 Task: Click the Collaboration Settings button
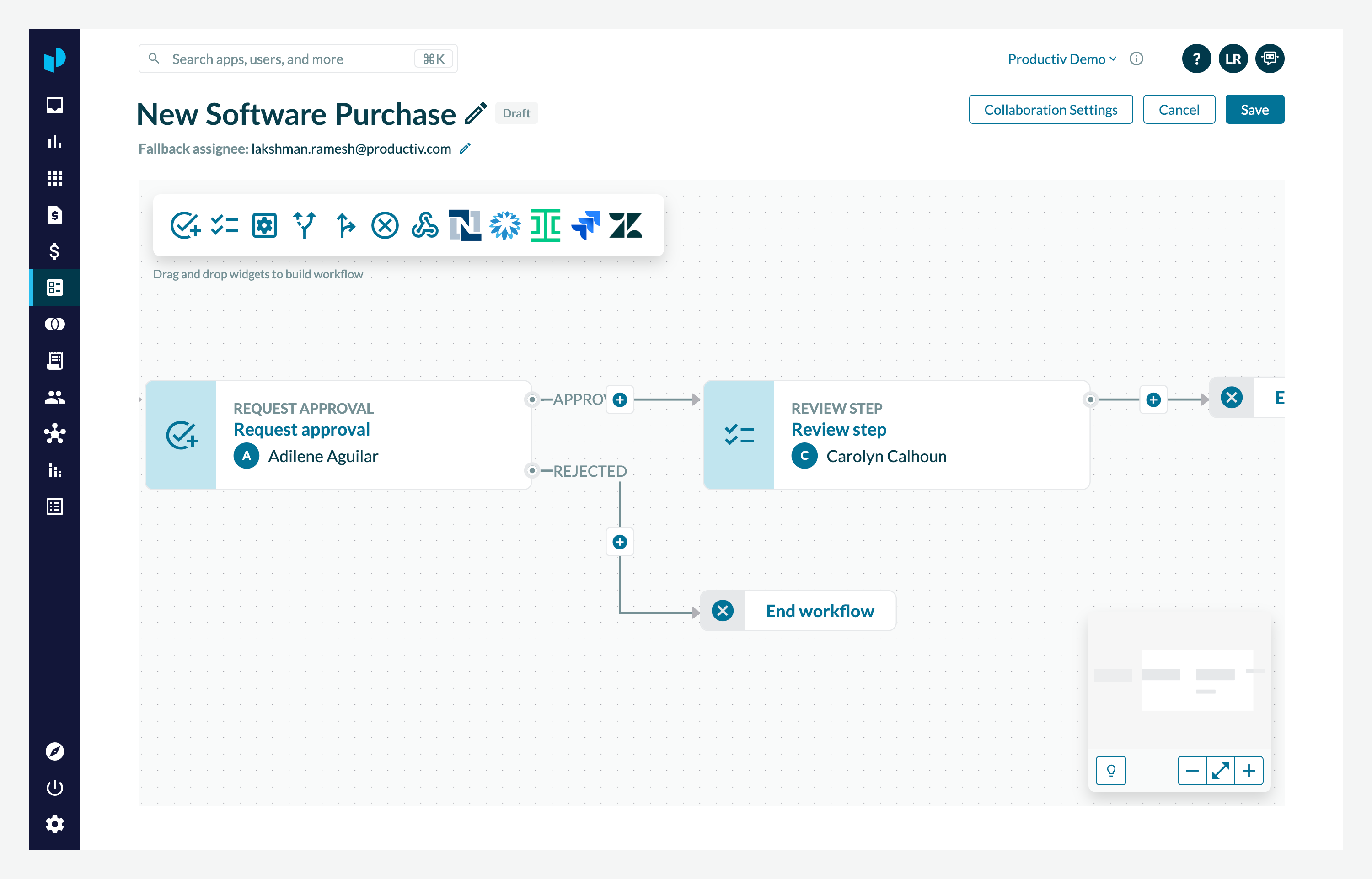click(1050, 110)
